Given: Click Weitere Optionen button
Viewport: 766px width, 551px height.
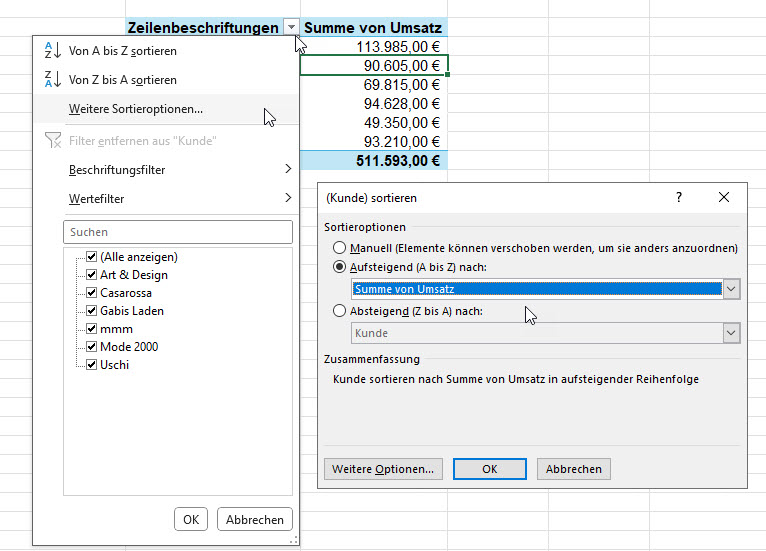Looking at the screenshot, I should click(383, 469).
